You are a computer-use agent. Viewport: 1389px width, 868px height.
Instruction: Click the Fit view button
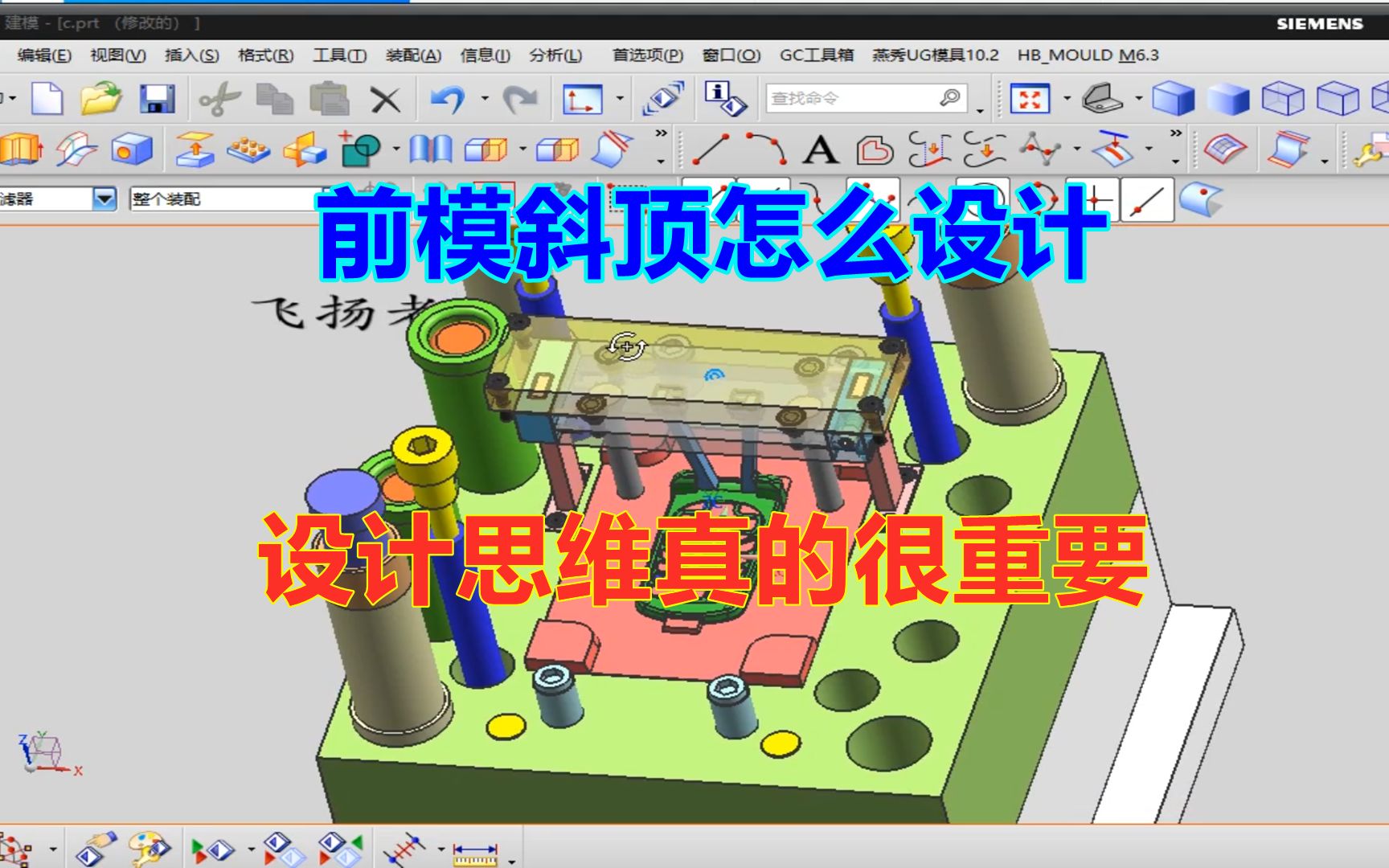(x=1030, y=98)
